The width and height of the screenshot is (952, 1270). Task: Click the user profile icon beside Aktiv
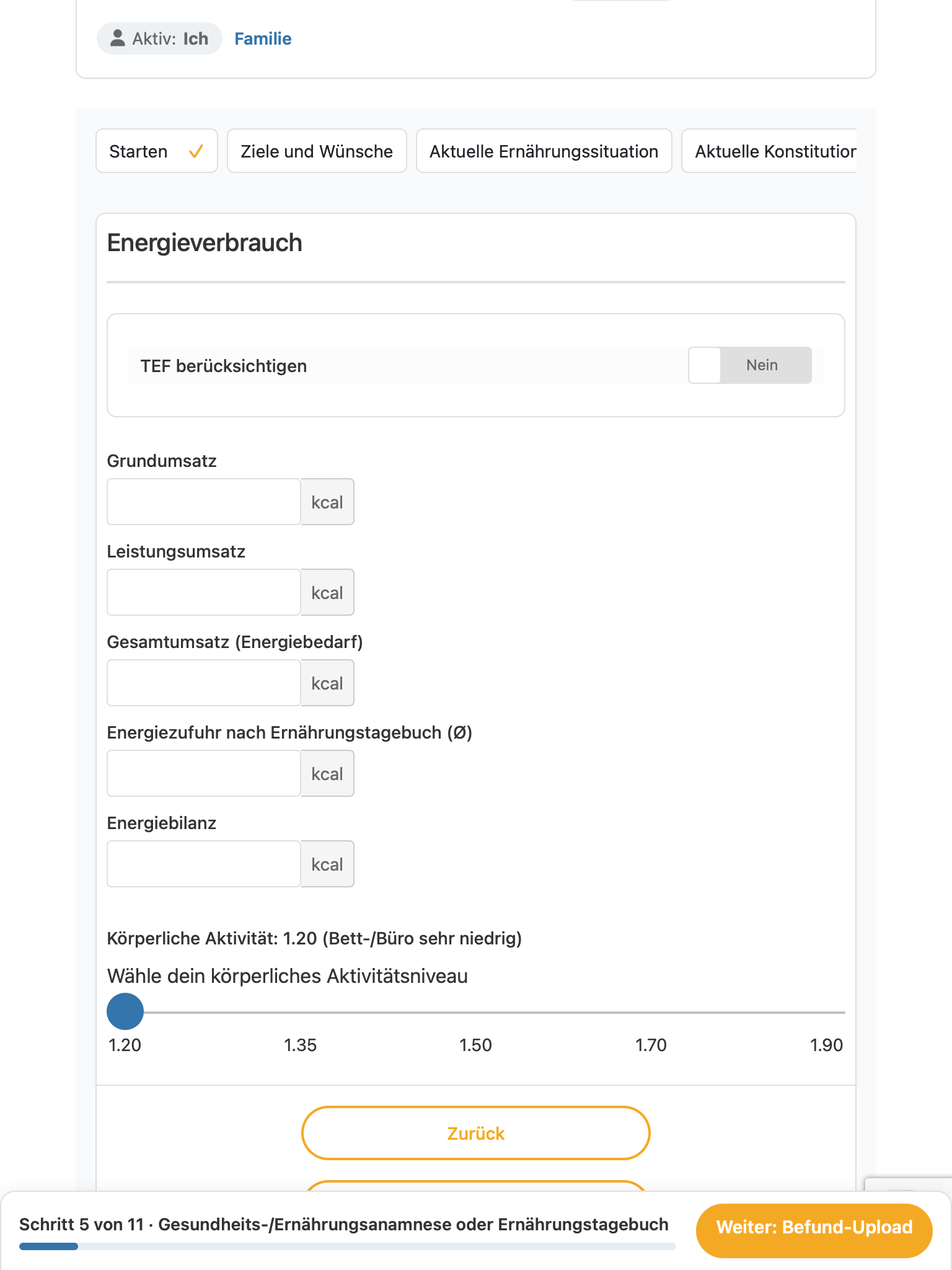(x=117, y=38)
